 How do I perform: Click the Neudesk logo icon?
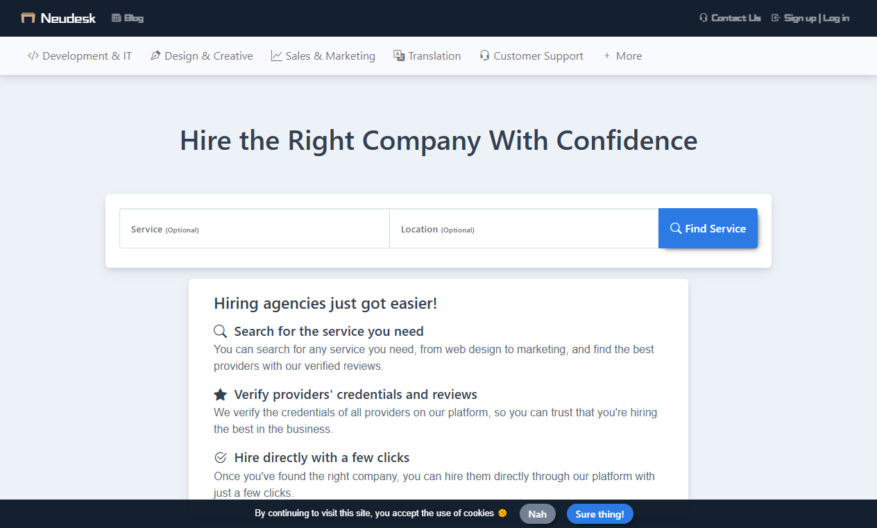click(x=28, y=18)
